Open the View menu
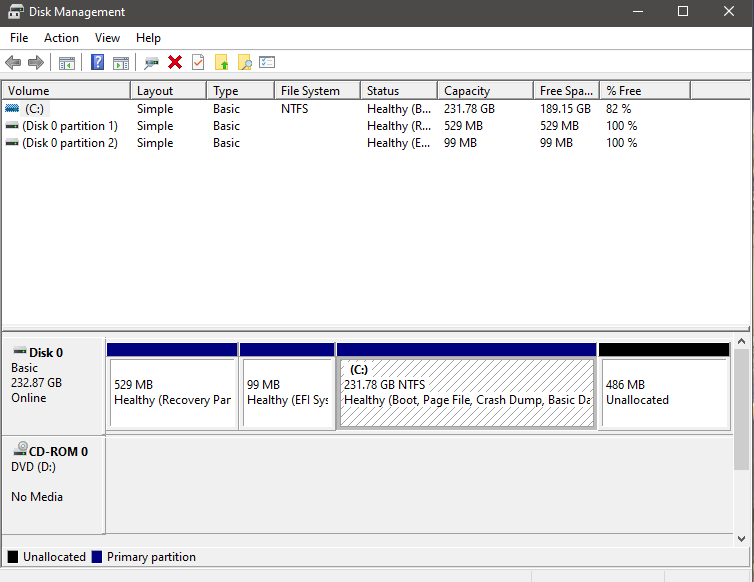 [107, 38]
